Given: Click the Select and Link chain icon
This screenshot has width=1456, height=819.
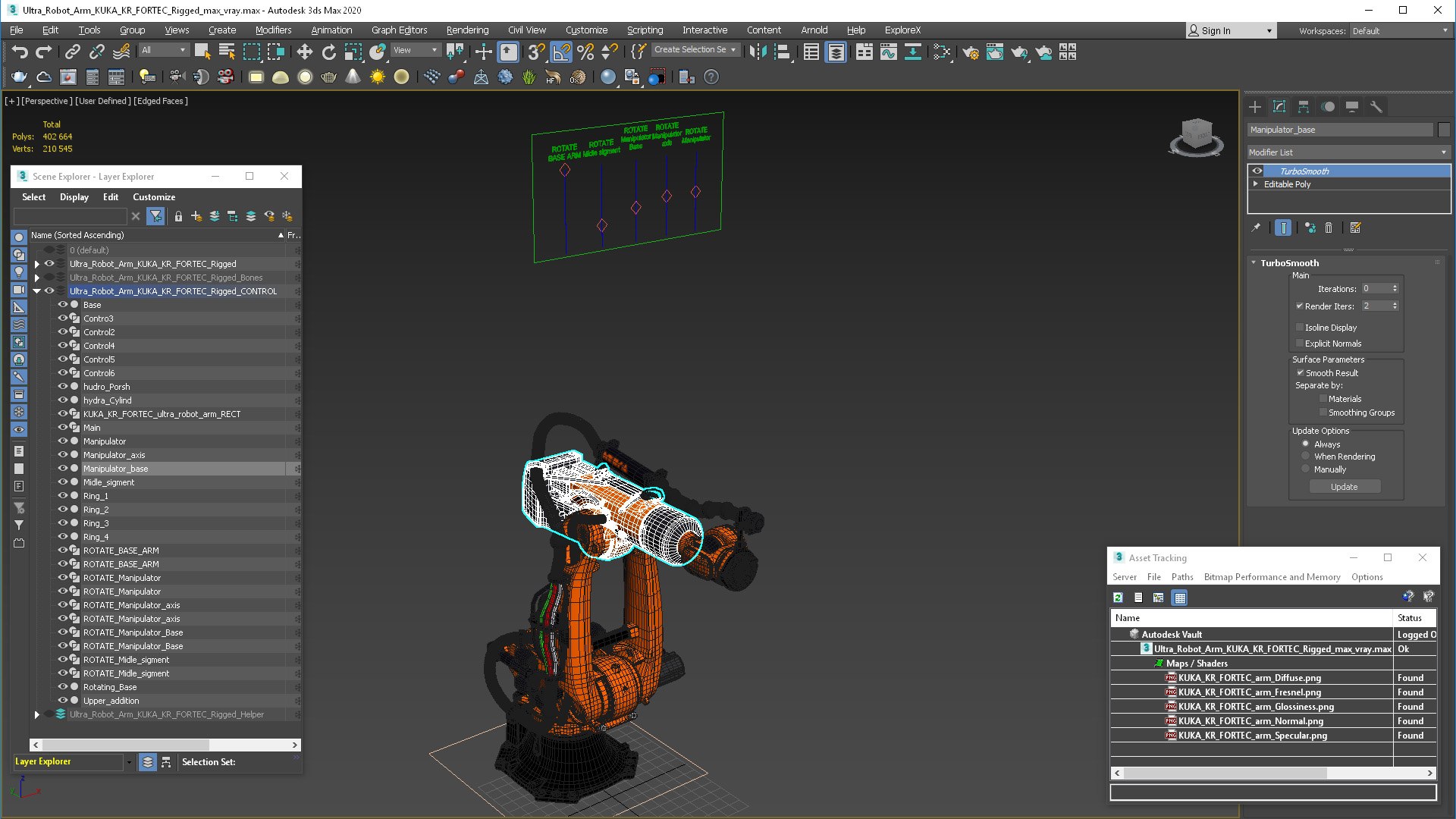Looking at the screenshot, I should click(x=72, y=52).
